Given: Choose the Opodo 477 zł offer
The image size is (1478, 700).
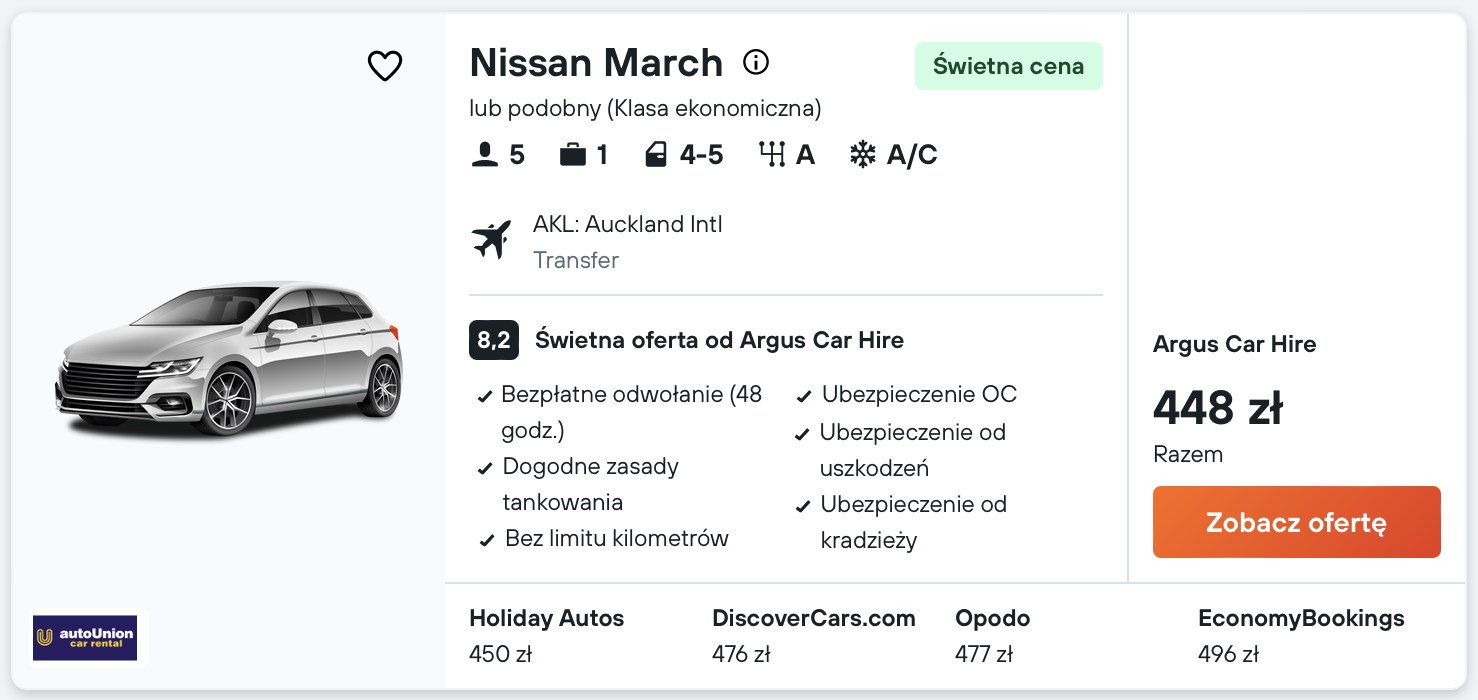Looking at the screenshot, I should (x=992, y=636).
